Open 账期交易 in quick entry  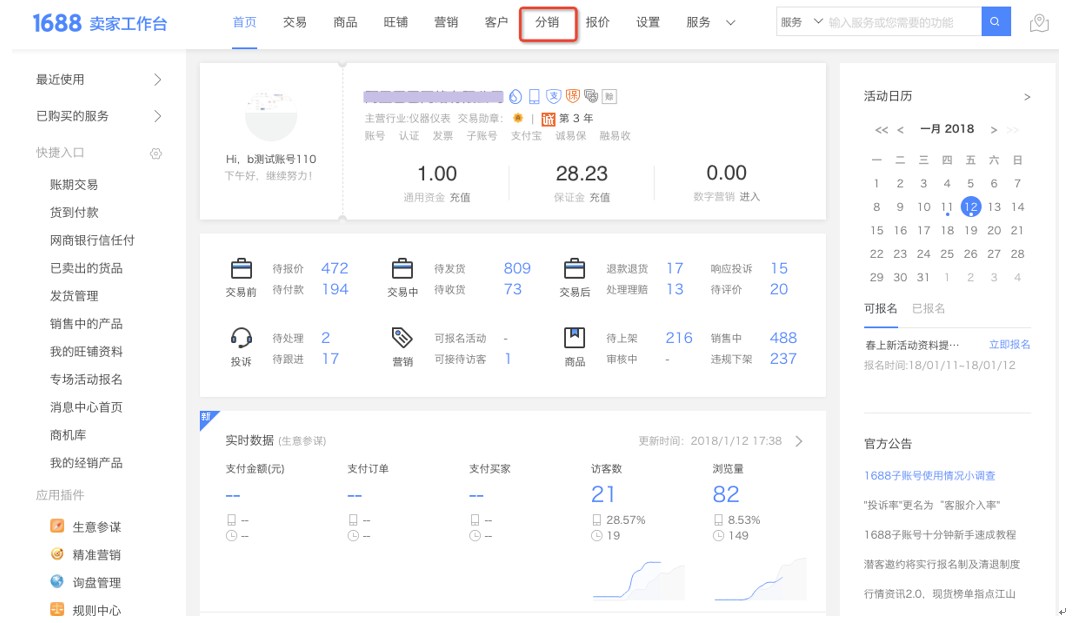click(x=74, y=184)
